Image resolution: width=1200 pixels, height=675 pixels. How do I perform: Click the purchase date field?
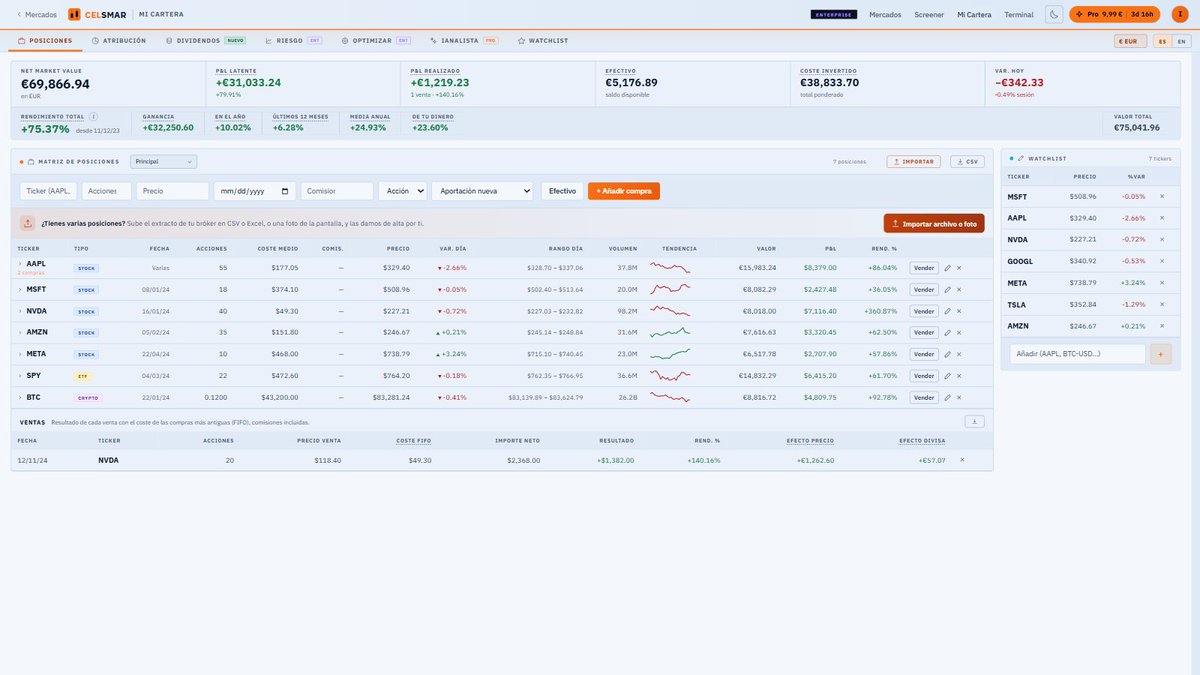[x=255, y=191]
